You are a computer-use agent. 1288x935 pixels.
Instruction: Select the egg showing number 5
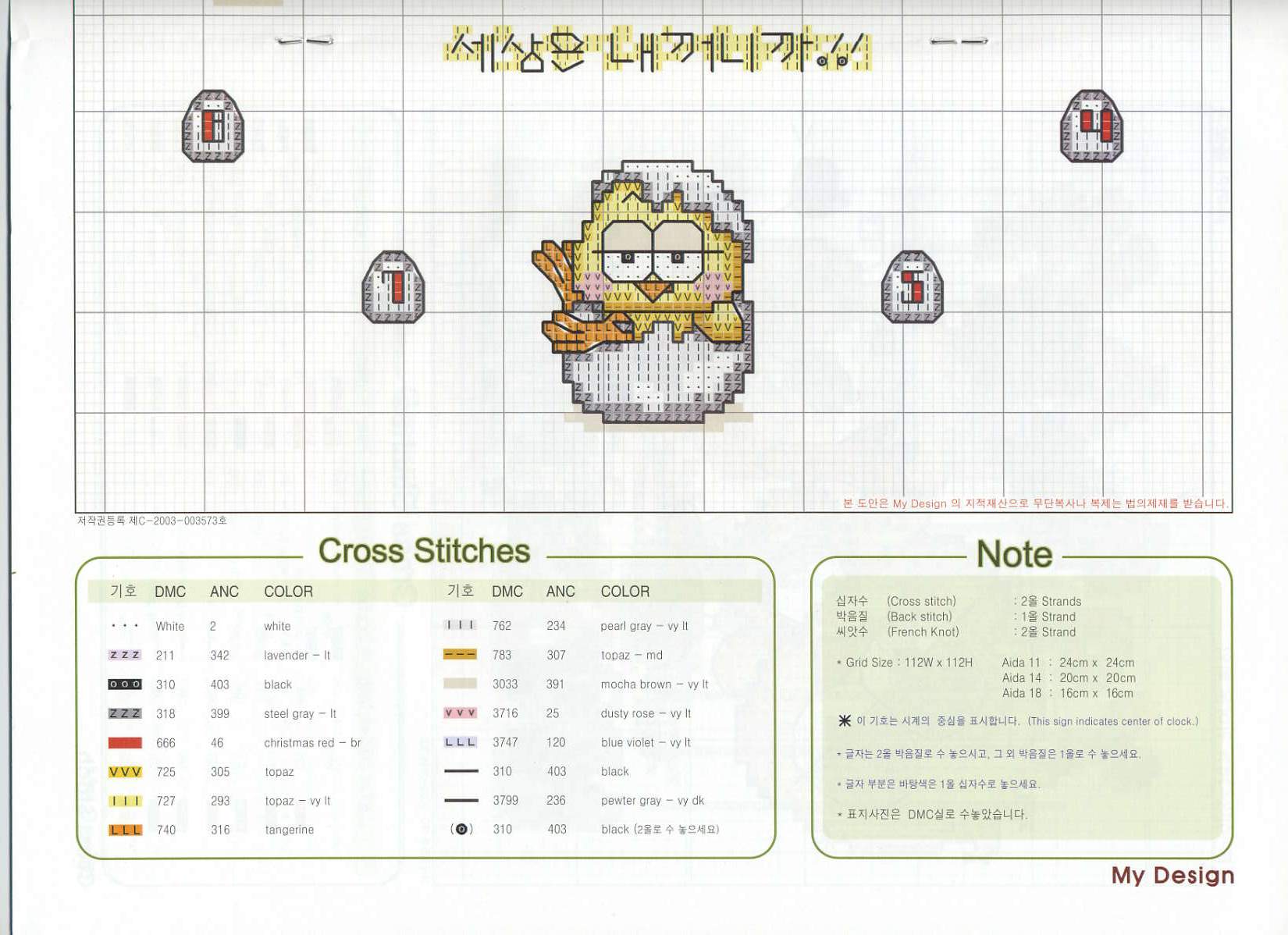[912, 287]
